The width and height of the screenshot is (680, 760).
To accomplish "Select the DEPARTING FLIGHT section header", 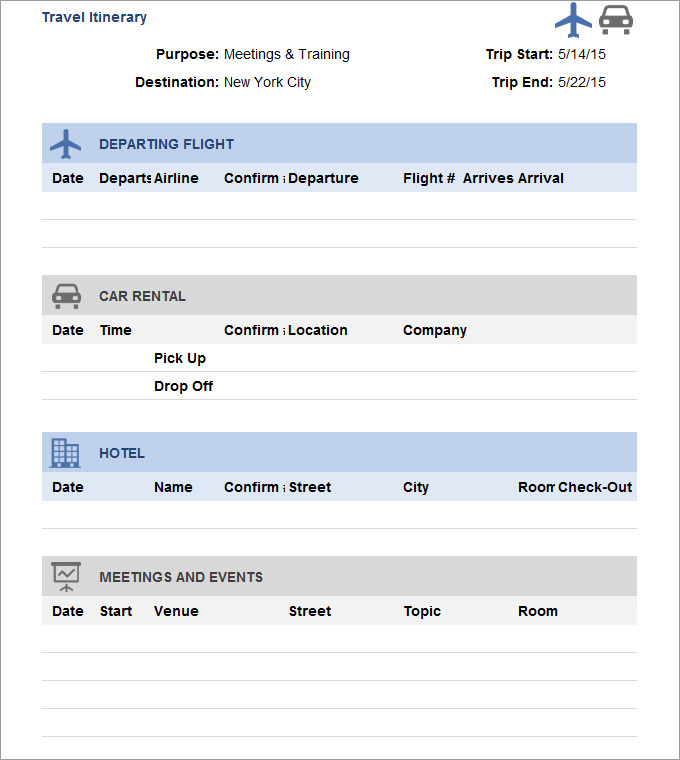I will tap(166, 144).
